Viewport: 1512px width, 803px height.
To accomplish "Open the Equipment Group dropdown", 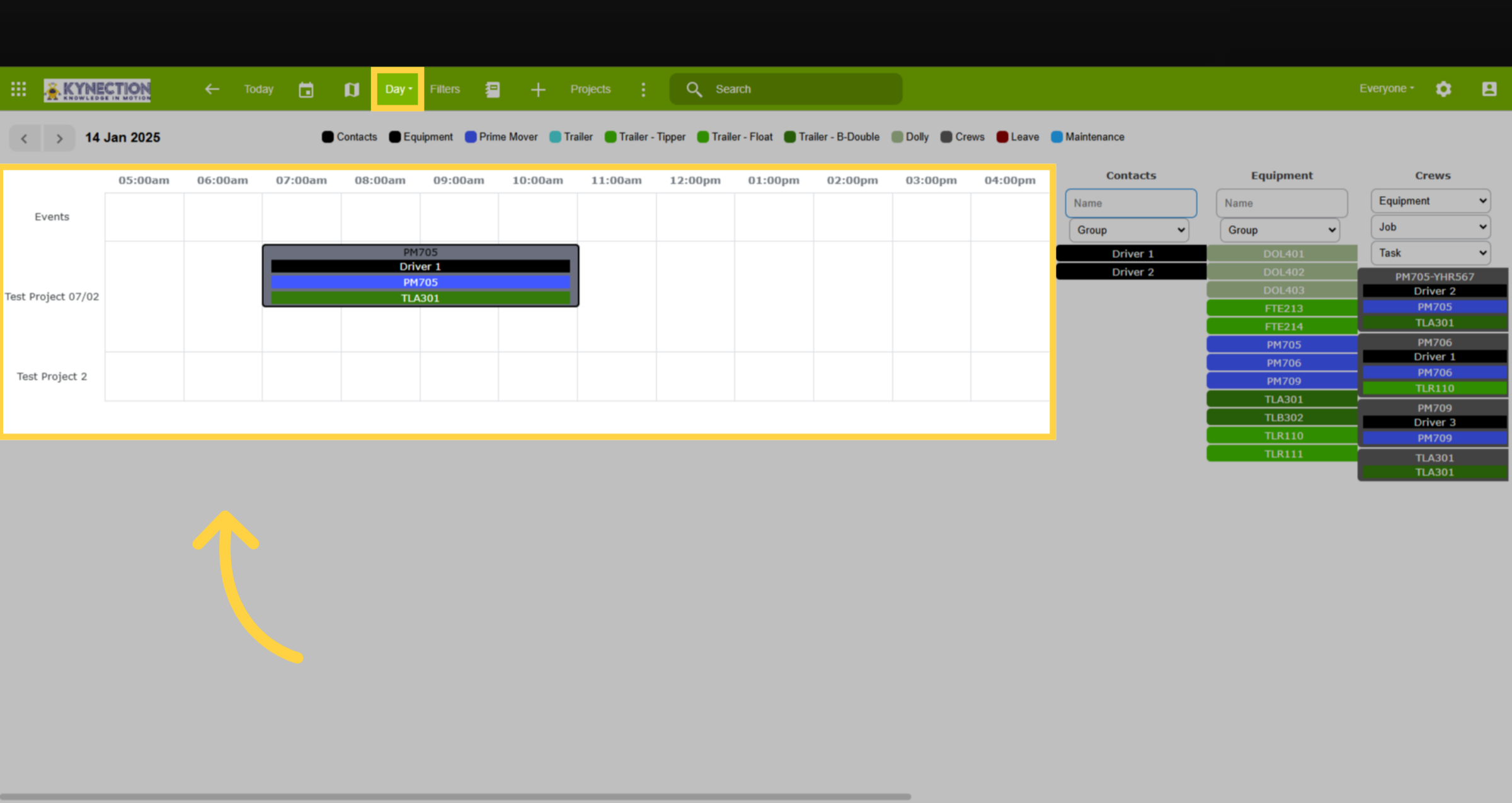I will click(1280, 230).
